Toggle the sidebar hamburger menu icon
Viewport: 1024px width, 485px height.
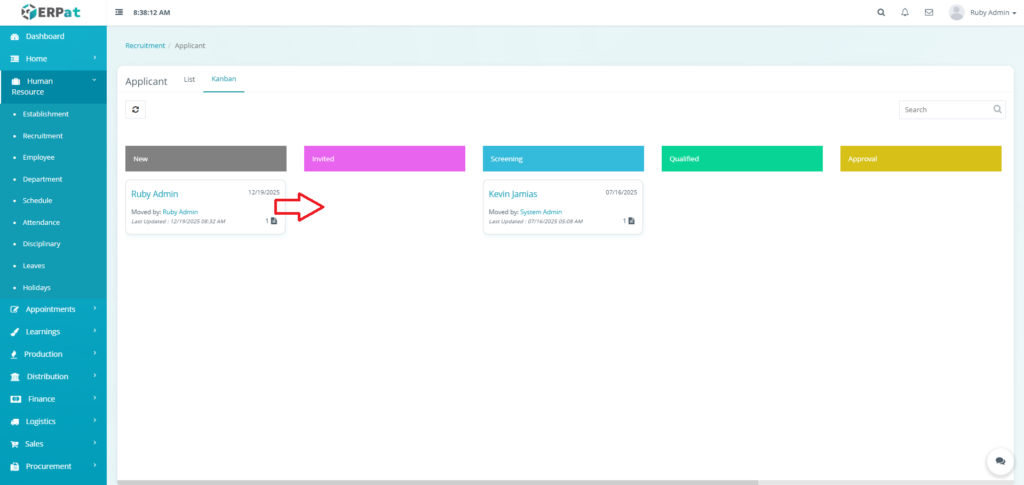click(x=119, y=12)
